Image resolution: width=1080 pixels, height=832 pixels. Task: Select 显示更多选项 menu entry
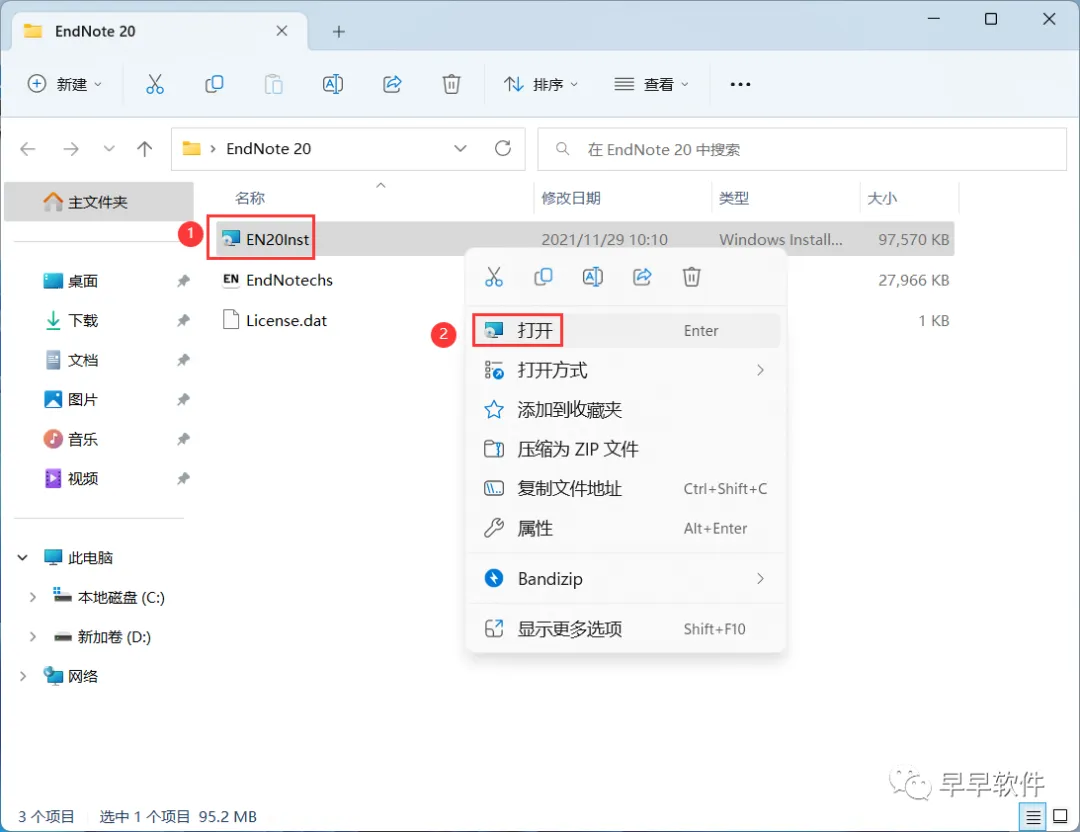[x=626, y=629]
